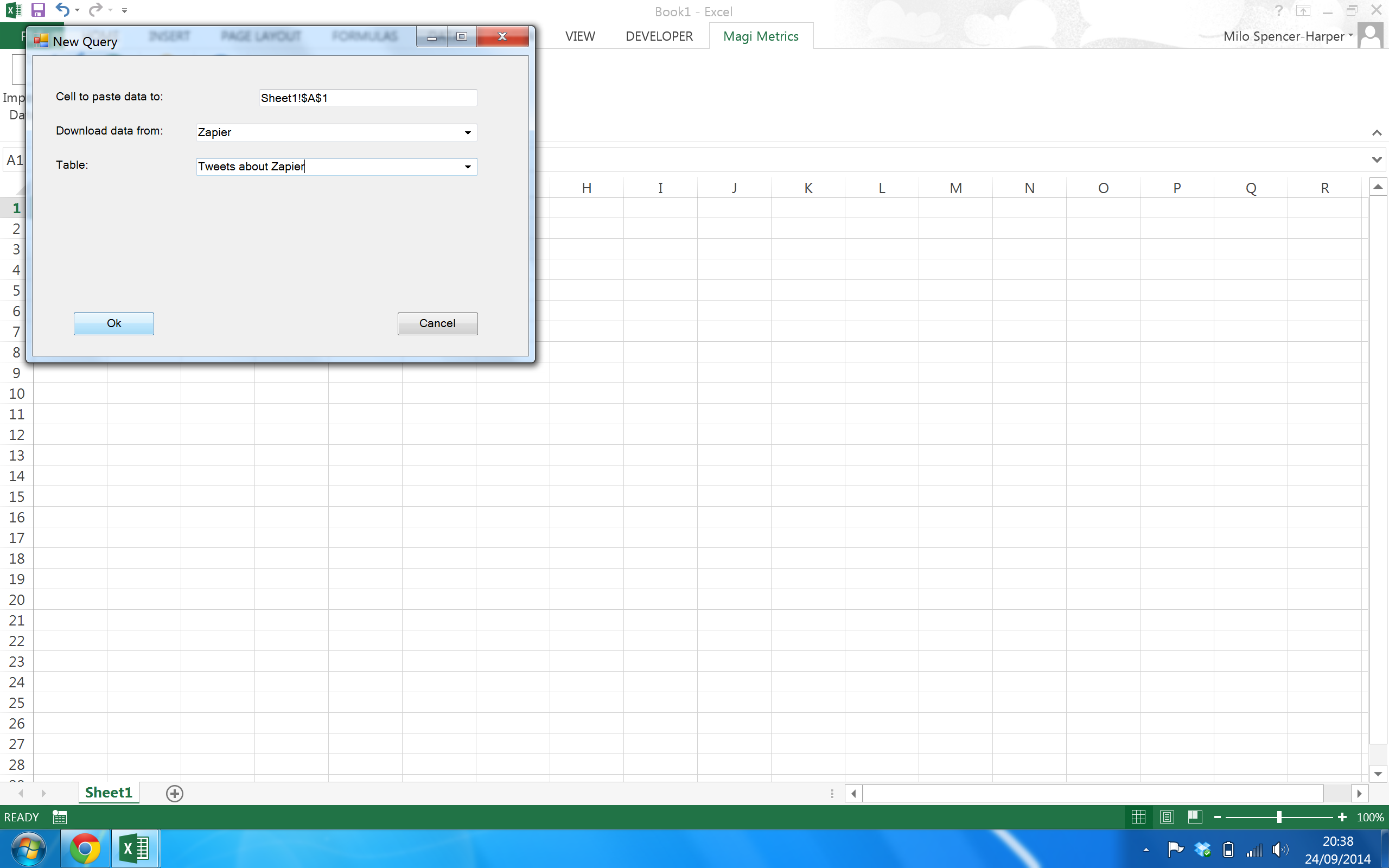Screen dimensions: 1389x868
Task: Collapse the ribbon with the chevron
Action: 1377,133
